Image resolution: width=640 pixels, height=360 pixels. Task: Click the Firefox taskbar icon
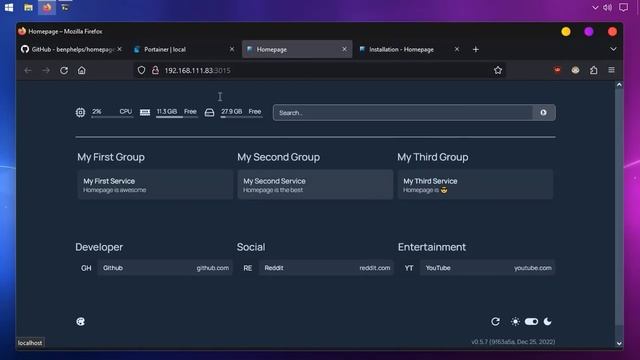coord(47,7)
